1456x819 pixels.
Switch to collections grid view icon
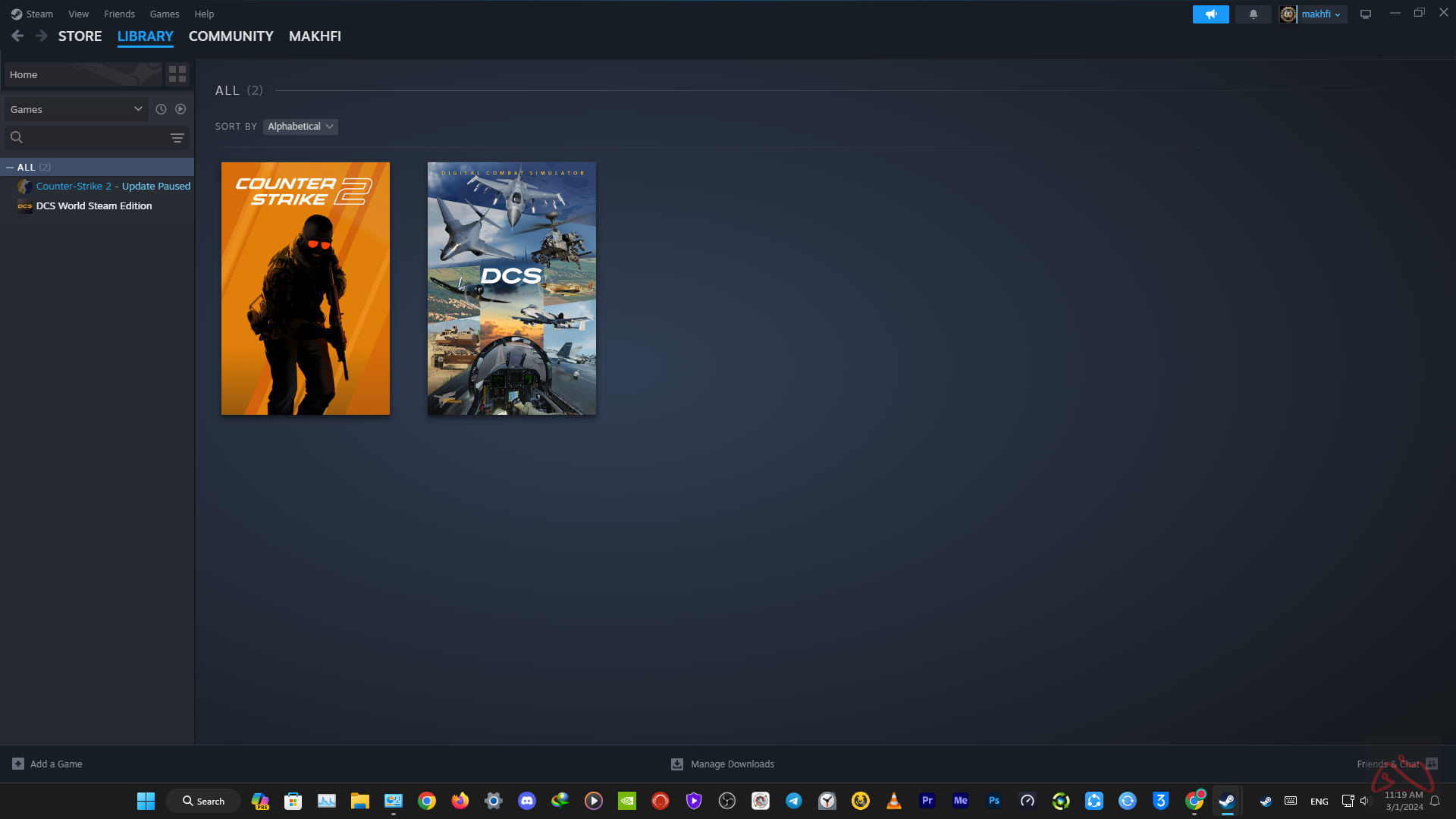tap(177, 74)
